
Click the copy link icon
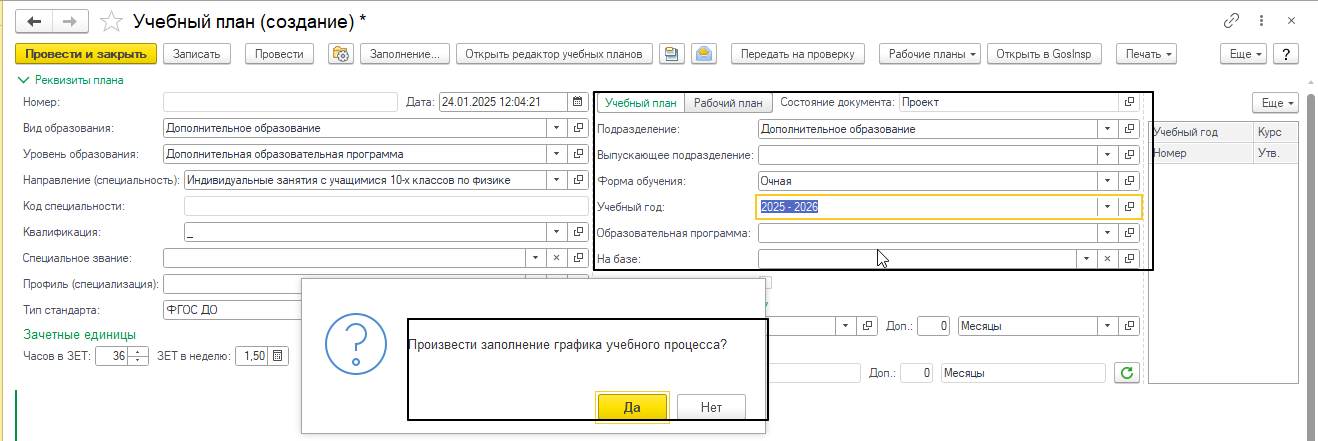1232,21
